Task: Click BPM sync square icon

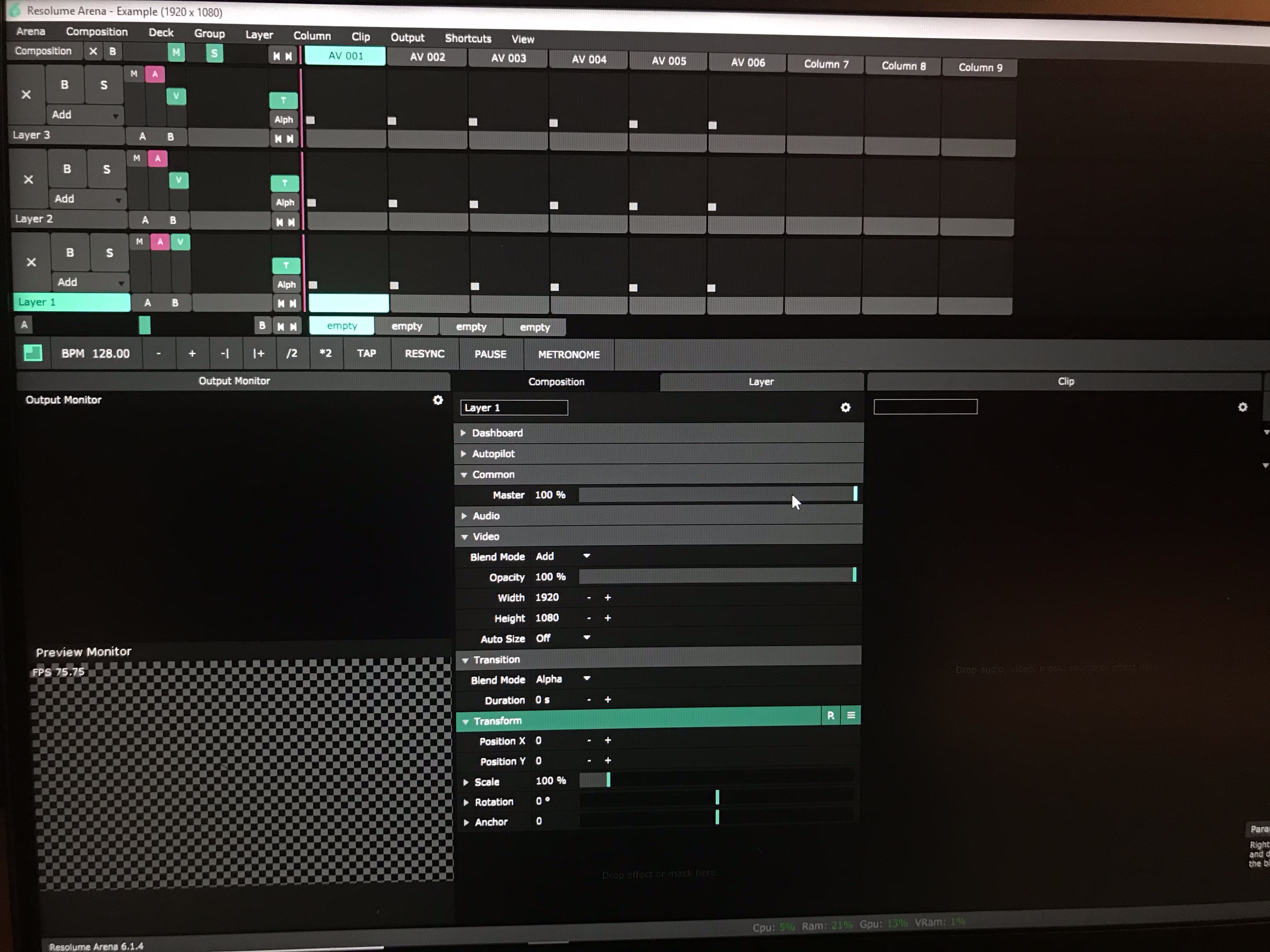Action: [33, 353]
